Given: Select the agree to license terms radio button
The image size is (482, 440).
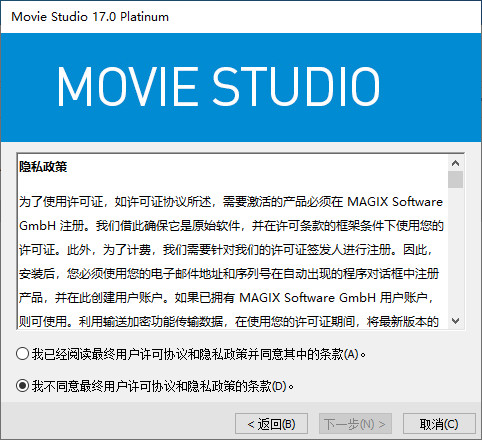Looking at the screenshot, I should [22, 354].
